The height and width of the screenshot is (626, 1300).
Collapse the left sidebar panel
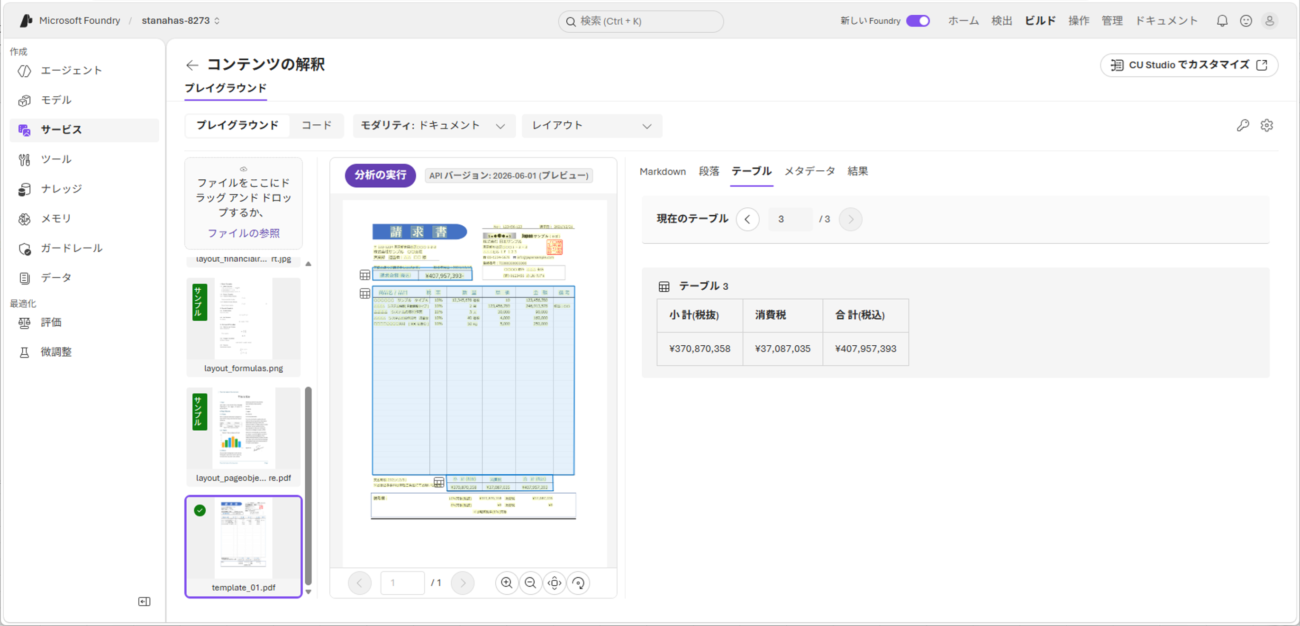click(x=144, y=601)
